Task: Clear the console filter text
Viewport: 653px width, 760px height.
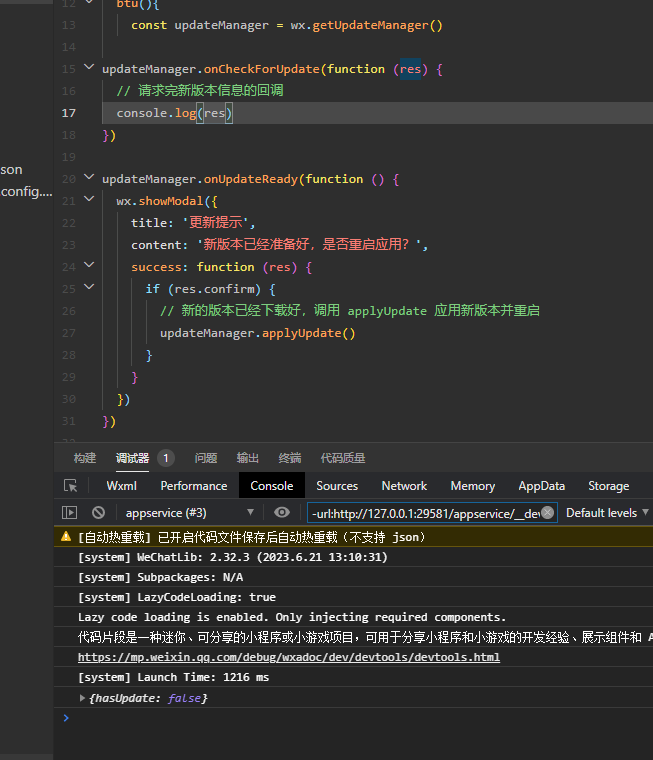Action: (547, 512)
